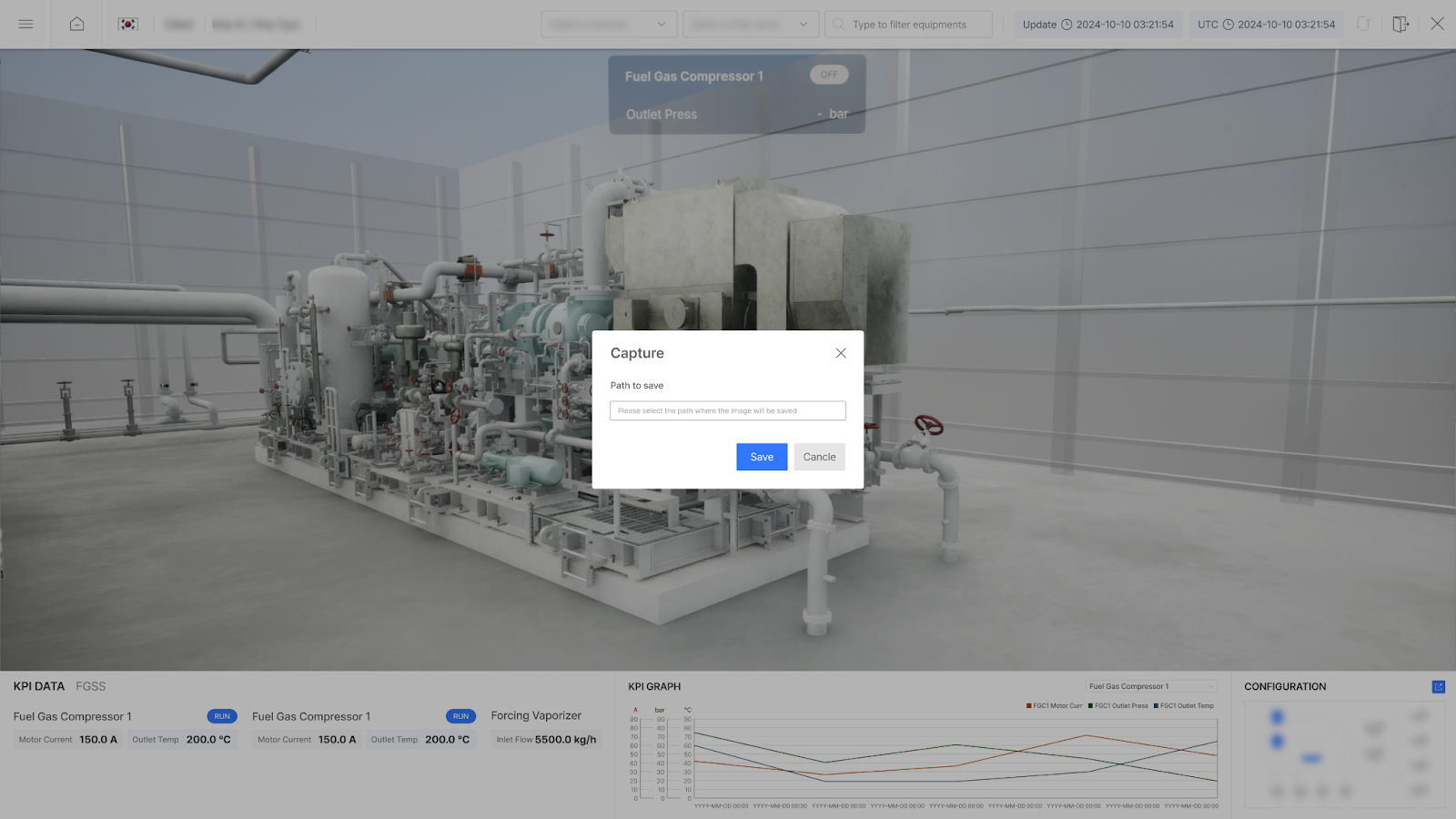Open the Configuration pop-out icon
Screen dimensions: 1456x819
pos(1438,687)
